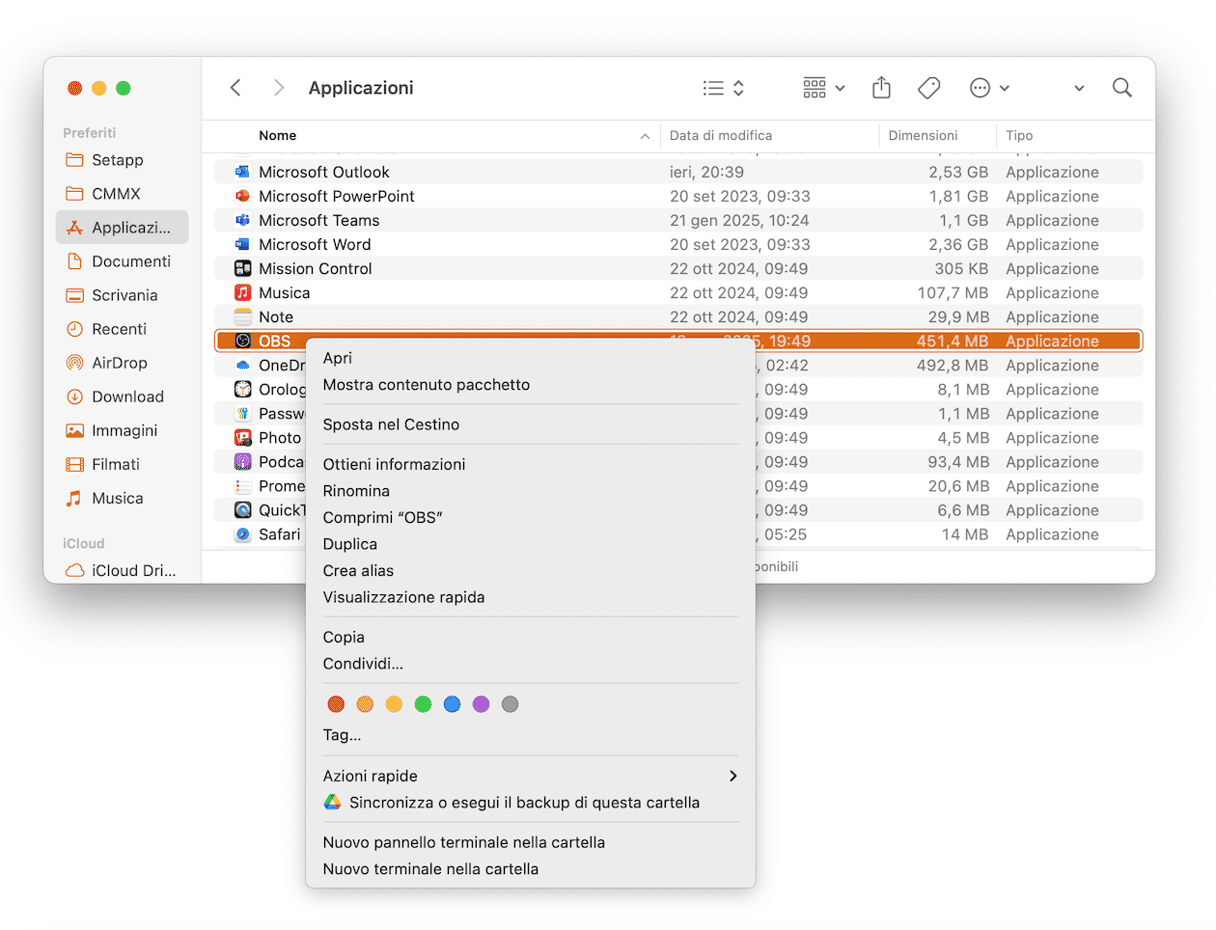Open the ellipsis actions menu

(989, 88)
